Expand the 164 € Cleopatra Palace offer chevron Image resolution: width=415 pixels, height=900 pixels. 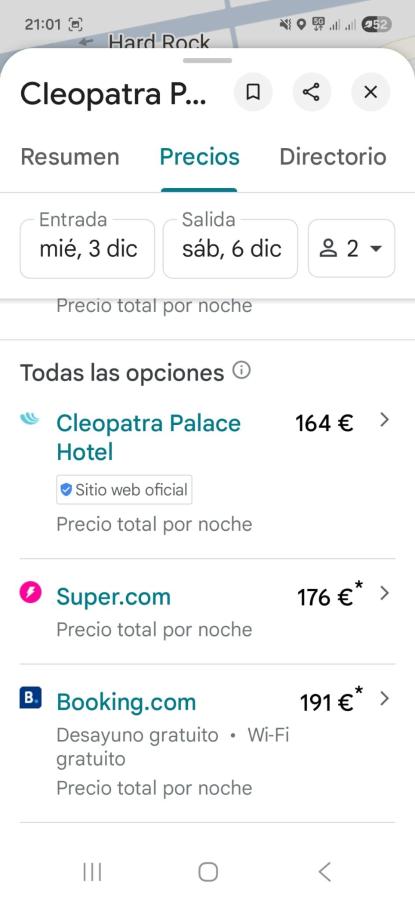(x=385, y=421)
